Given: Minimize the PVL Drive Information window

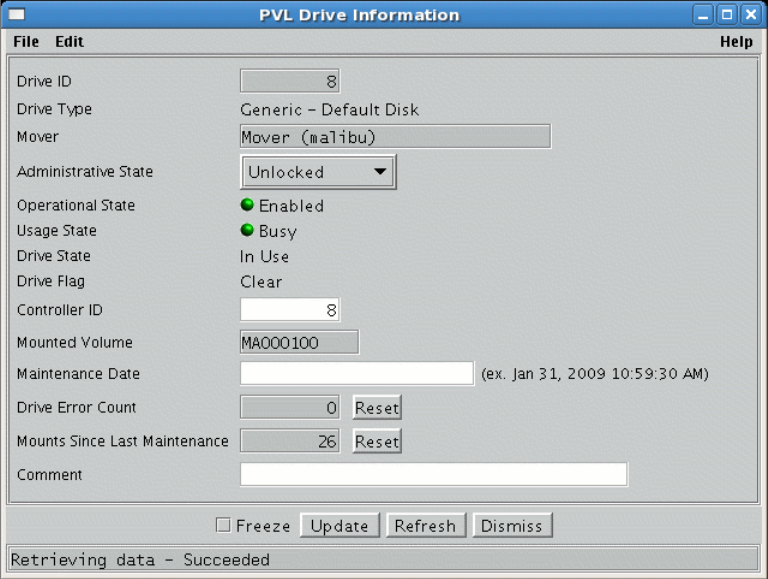Looking at the screenshot, I should tap(704, 15).
